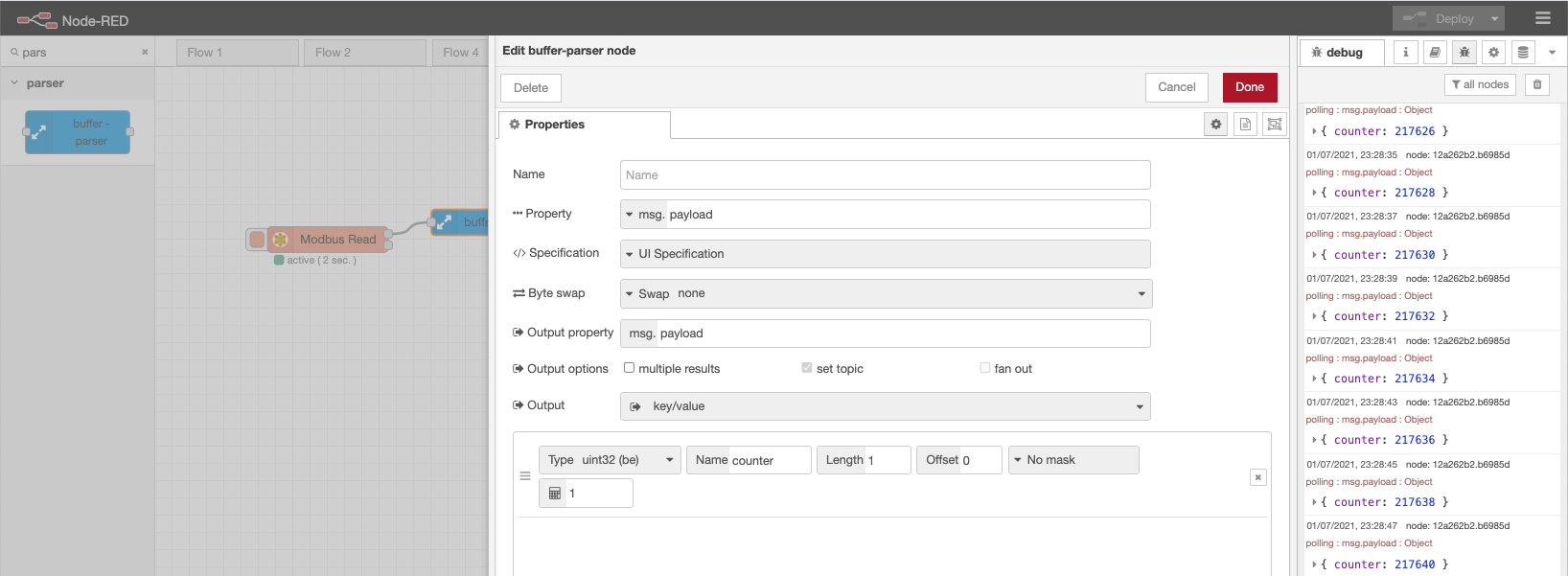Click the node Name input field
The image size is (1568, 576).
click(885, 175)
